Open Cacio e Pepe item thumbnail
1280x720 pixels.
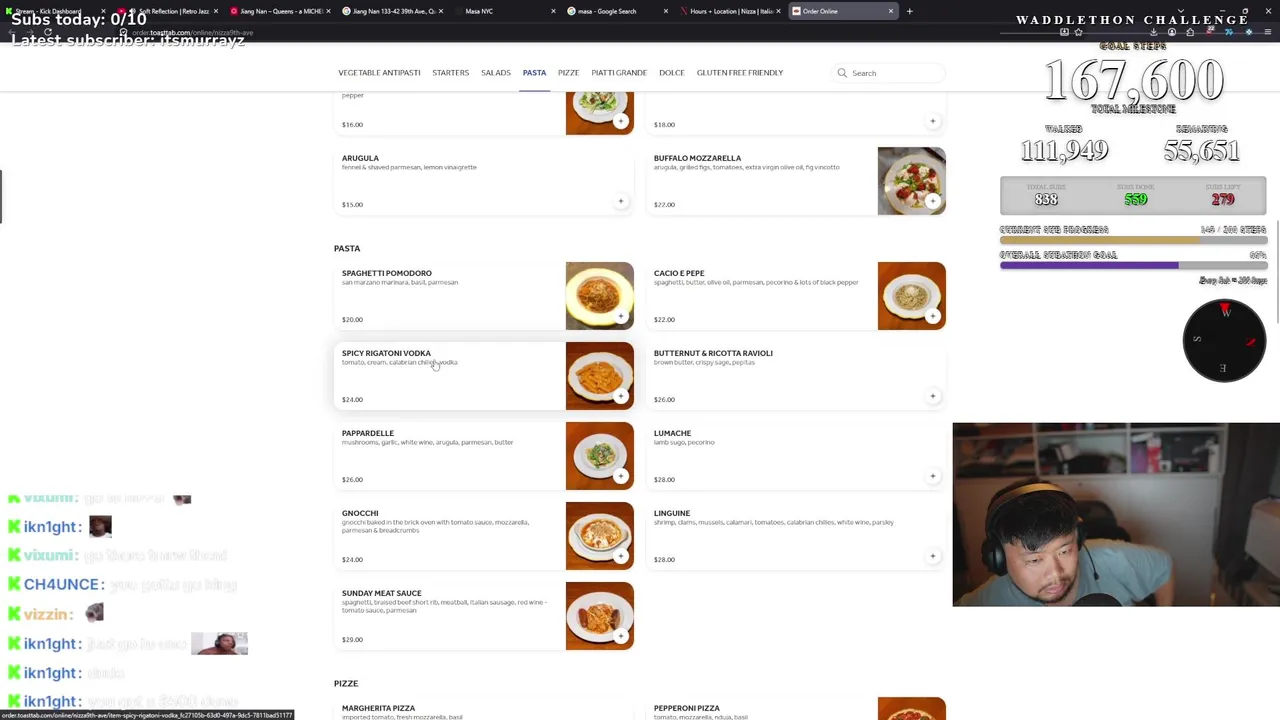coord(911,296)
